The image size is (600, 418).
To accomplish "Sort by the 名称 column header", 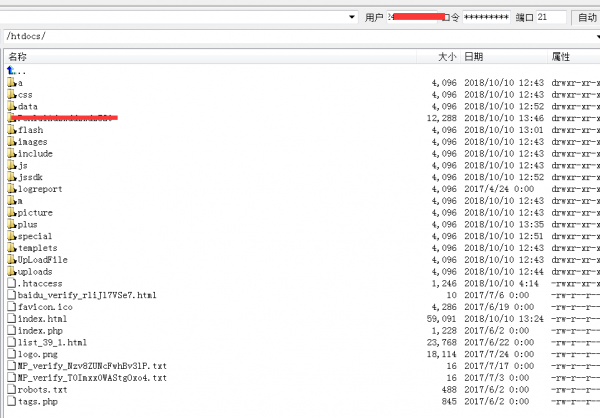I will tap(18, 57).
